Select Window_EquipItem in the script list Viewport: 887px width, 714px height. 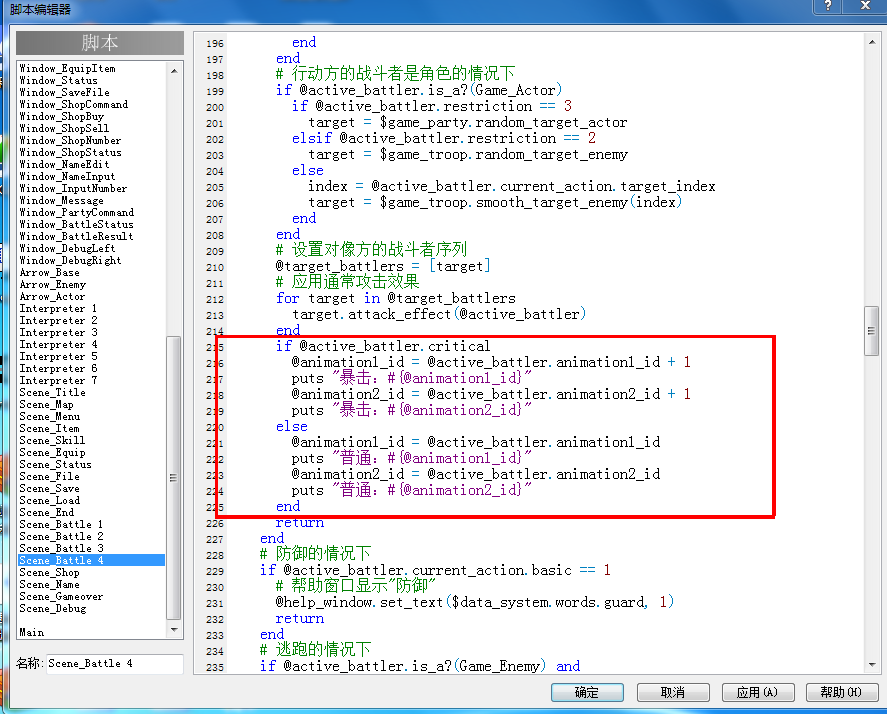[67, 68]
